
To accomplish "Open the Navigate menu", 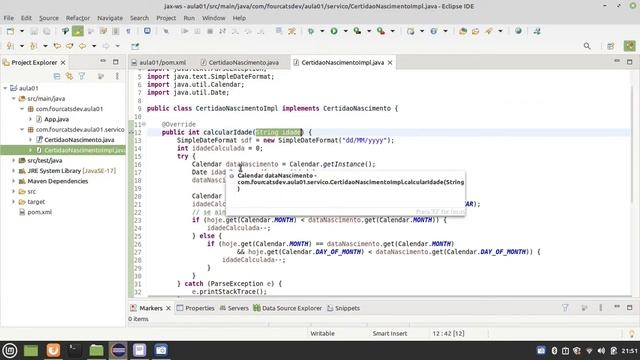I will [x=110, y=18].
